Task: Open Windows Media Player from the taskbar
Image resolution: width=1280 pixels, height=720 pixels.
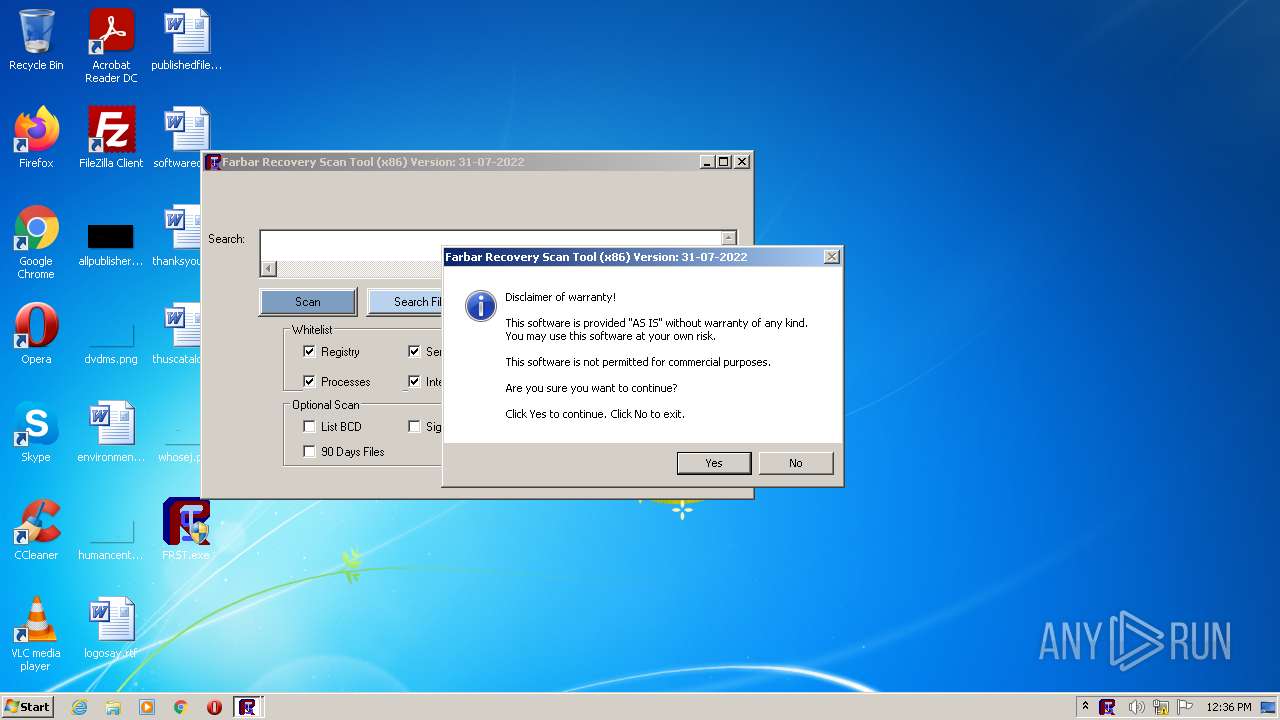Action: pos(147,707)
